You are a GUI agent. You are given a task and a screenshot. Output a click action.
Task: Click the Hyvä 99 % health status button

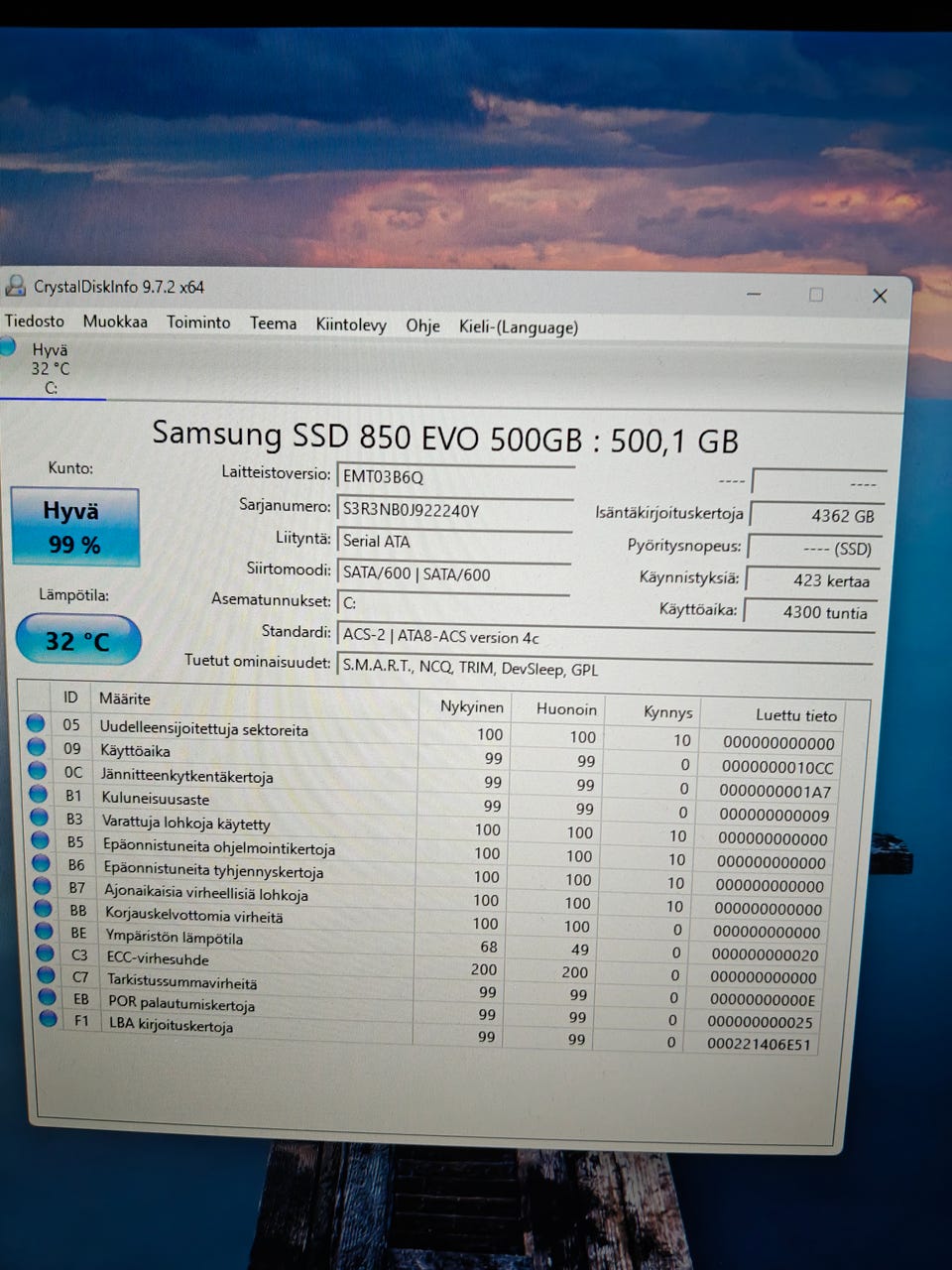click(75, 527)
